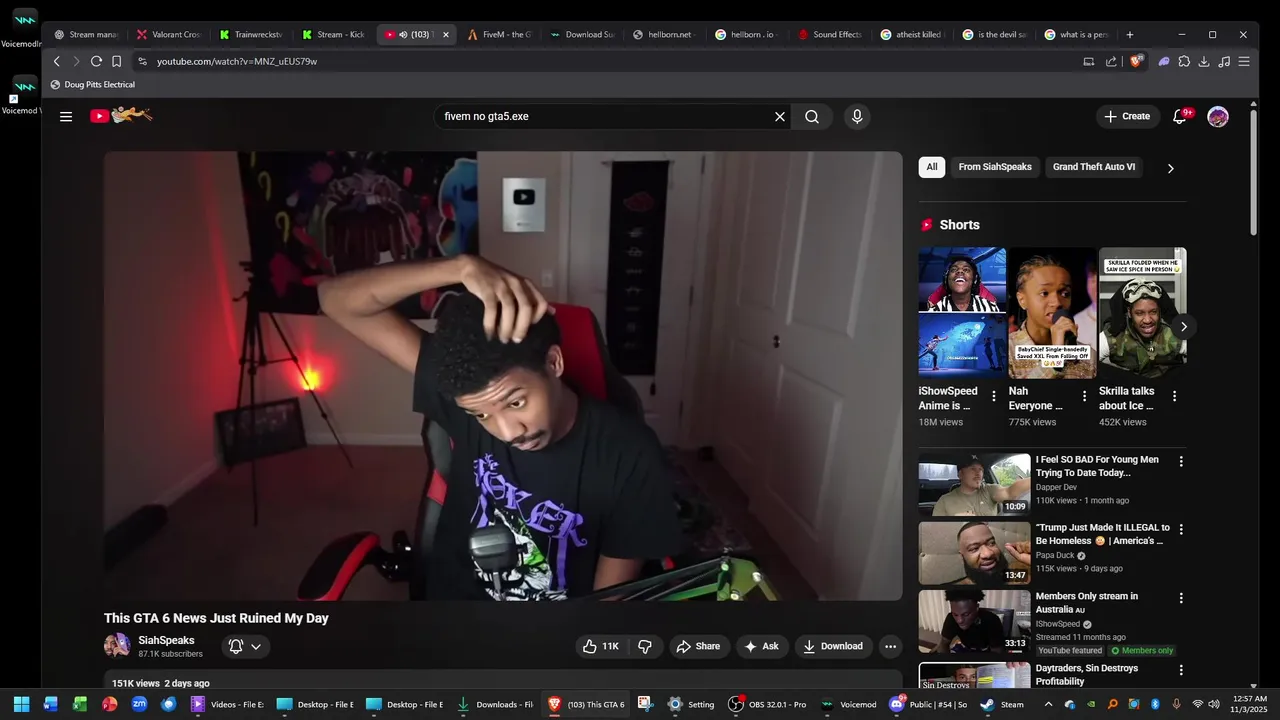1280x720 pixels.
Task: Go to the YouTube home logo
Action: pos(121,116)
